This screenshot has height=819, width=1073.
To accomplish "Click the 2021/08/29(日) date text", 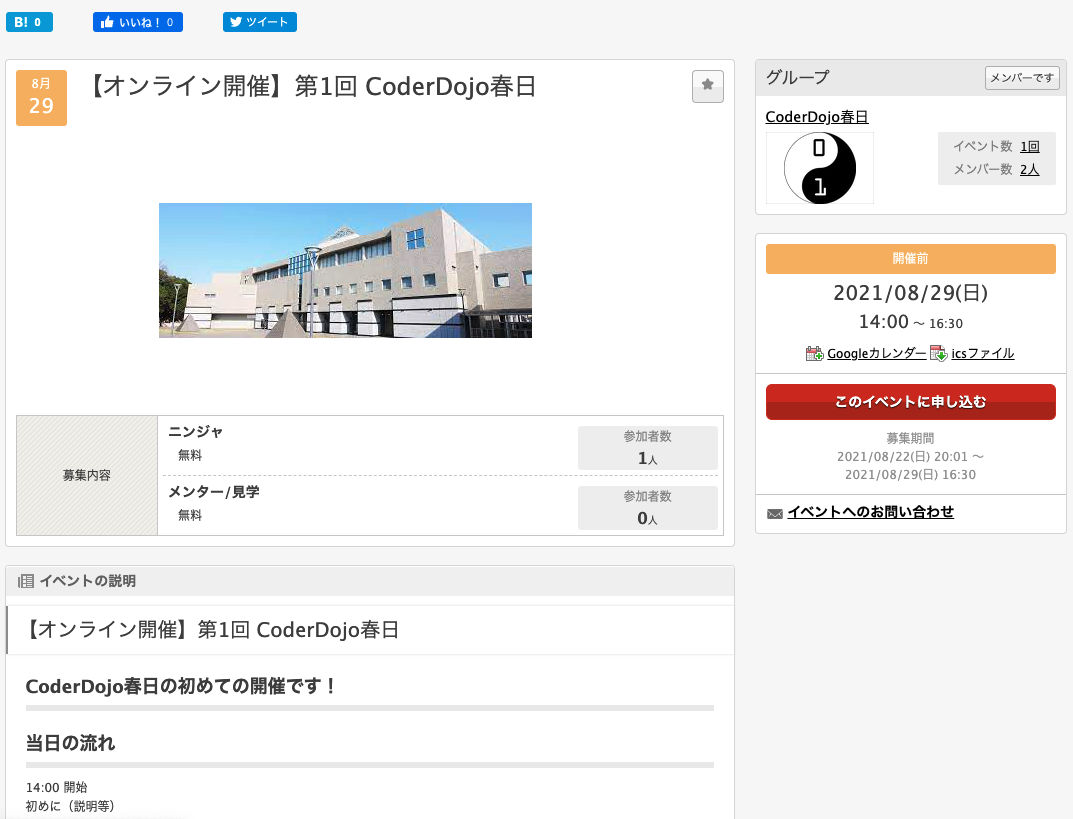I will pos(910,293).
